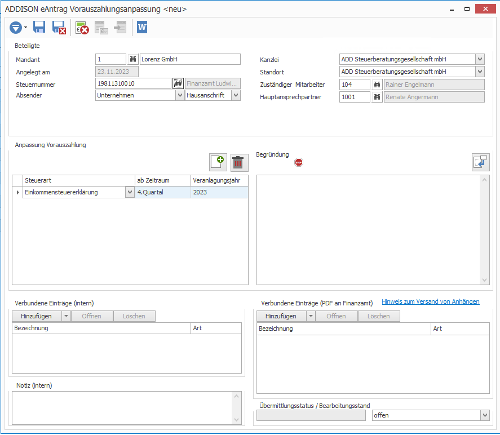This screenshot has width=500, height=435.
Task: Click the Mandant number input field
Action: [111, 59]
